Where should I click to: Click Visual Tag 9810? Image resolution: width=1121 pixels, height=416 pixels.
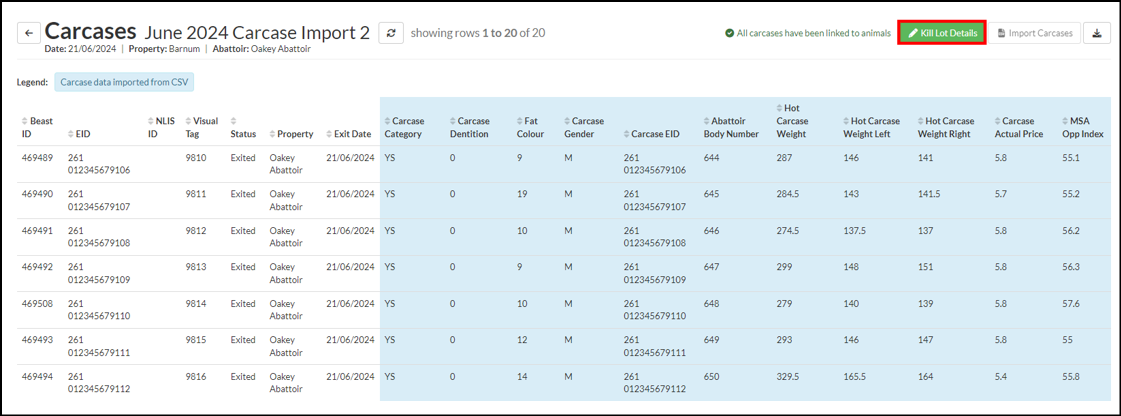point(196,157)
